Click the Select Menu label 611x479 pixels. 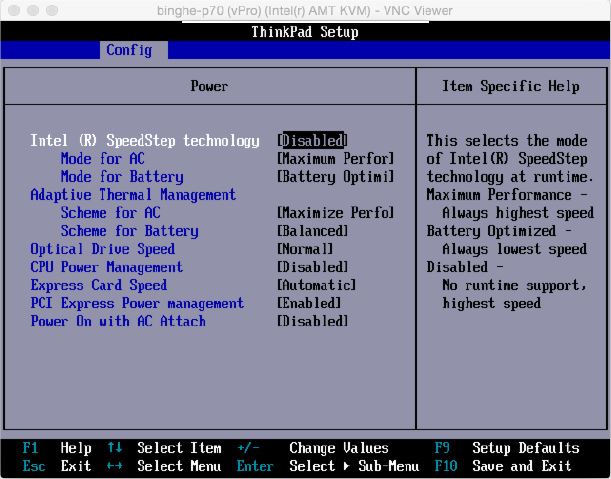tap(179, 466)
